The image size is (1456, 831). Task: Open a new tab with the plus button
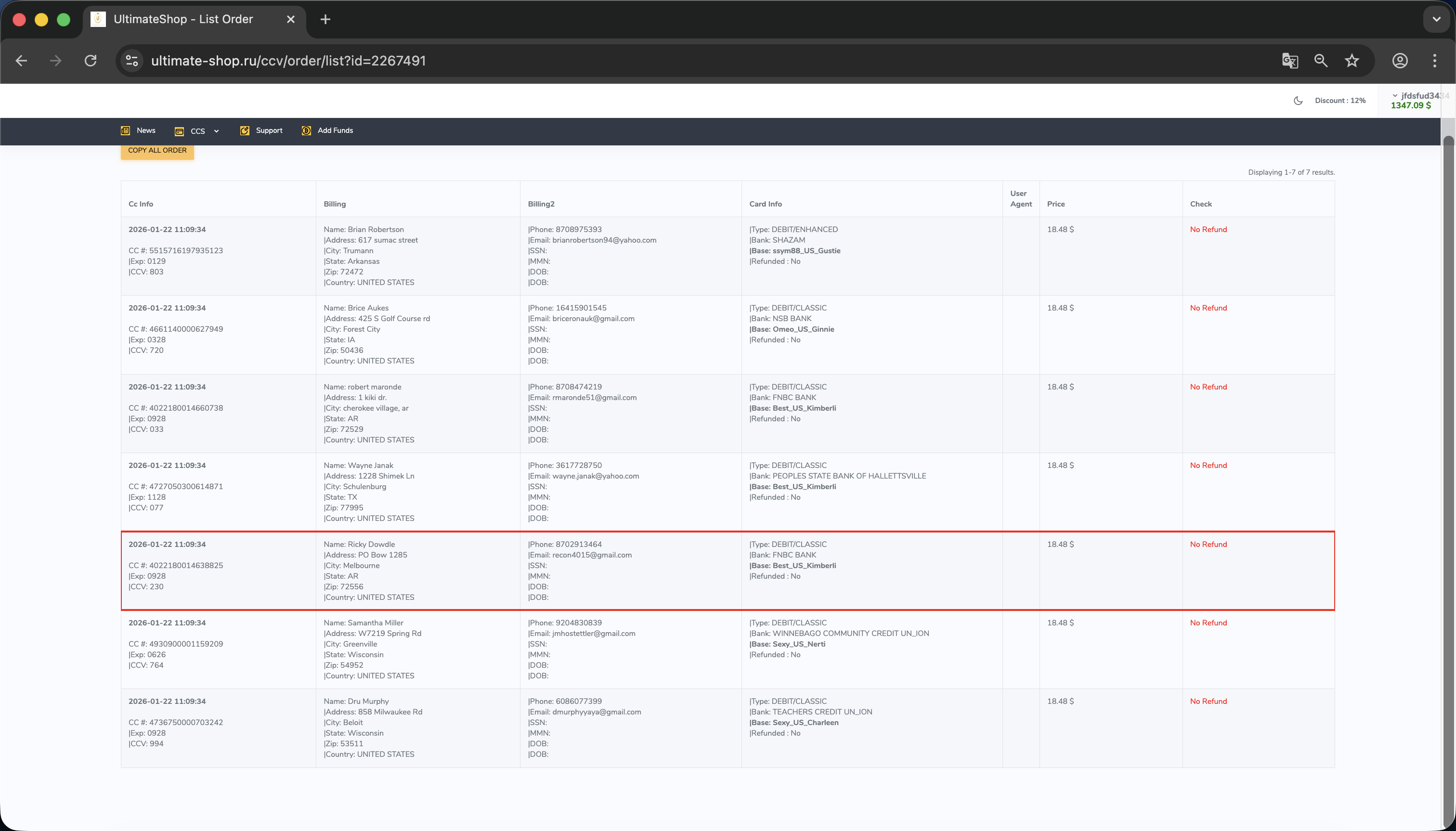(325, 19)
